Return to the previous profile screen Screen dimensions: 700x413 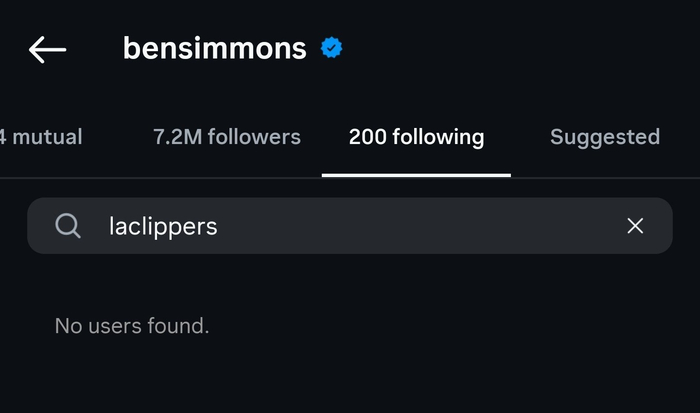(x=47, y=49)
